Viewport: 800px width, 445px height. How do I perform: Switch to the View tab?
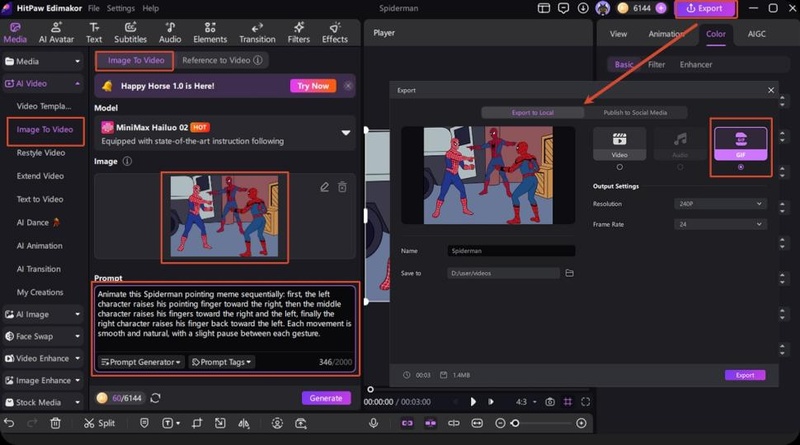pos(618,34)
